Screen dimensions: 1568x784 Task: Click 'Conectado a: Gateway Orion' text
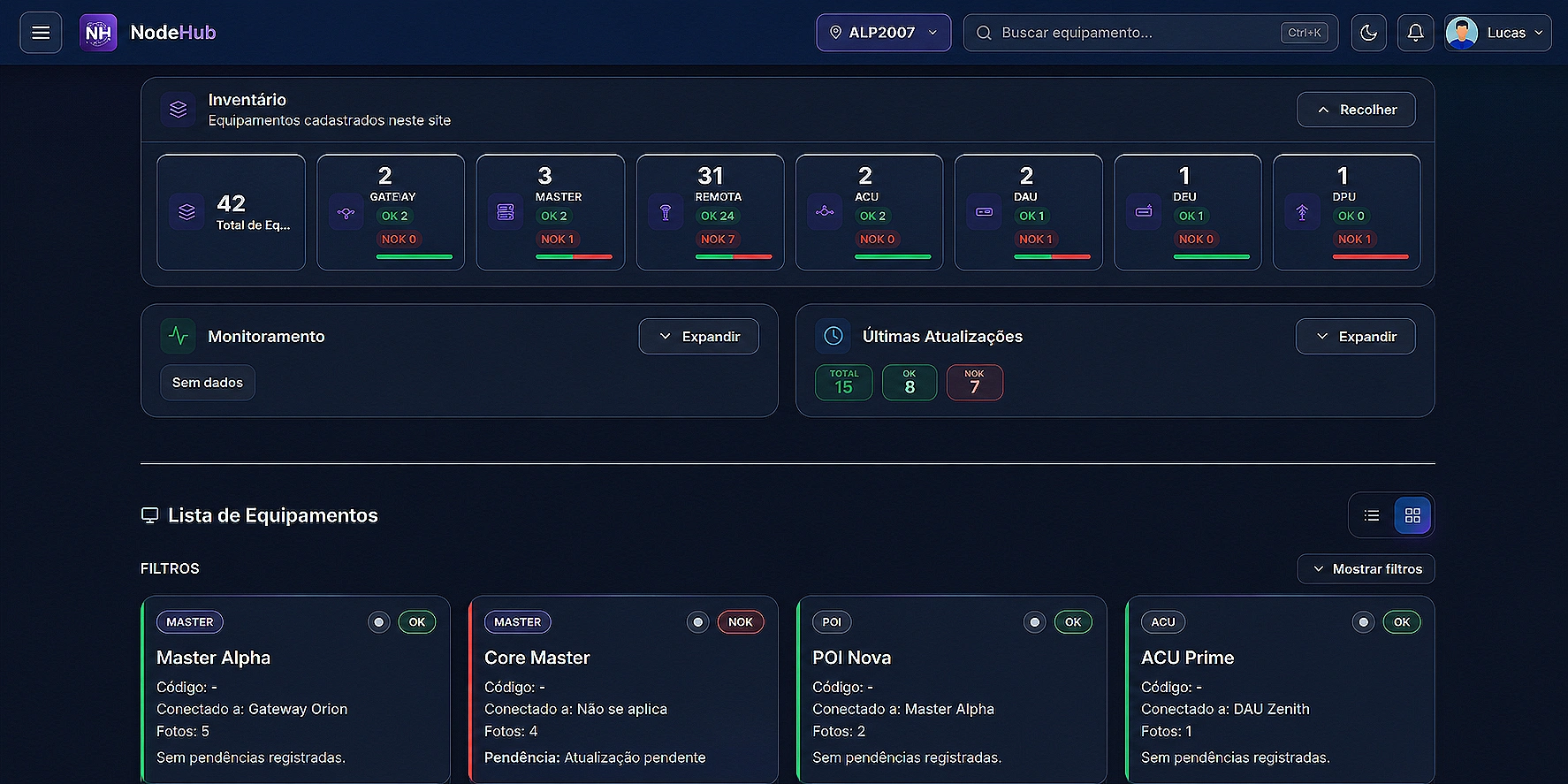coord(252,709)
